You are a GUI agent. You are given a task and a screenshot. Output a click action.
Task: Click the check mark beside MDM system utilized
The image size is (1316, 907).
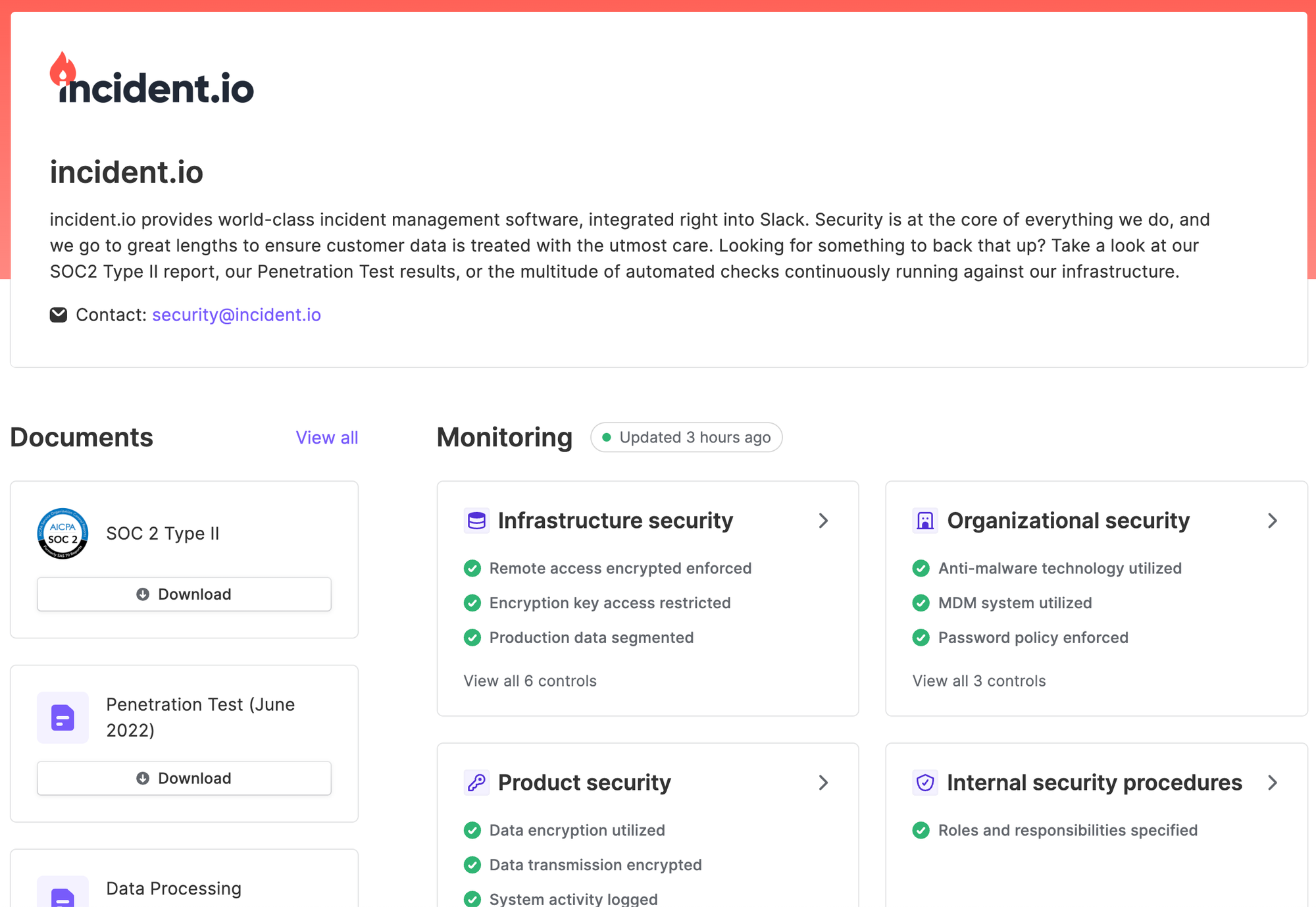(921, 603)
